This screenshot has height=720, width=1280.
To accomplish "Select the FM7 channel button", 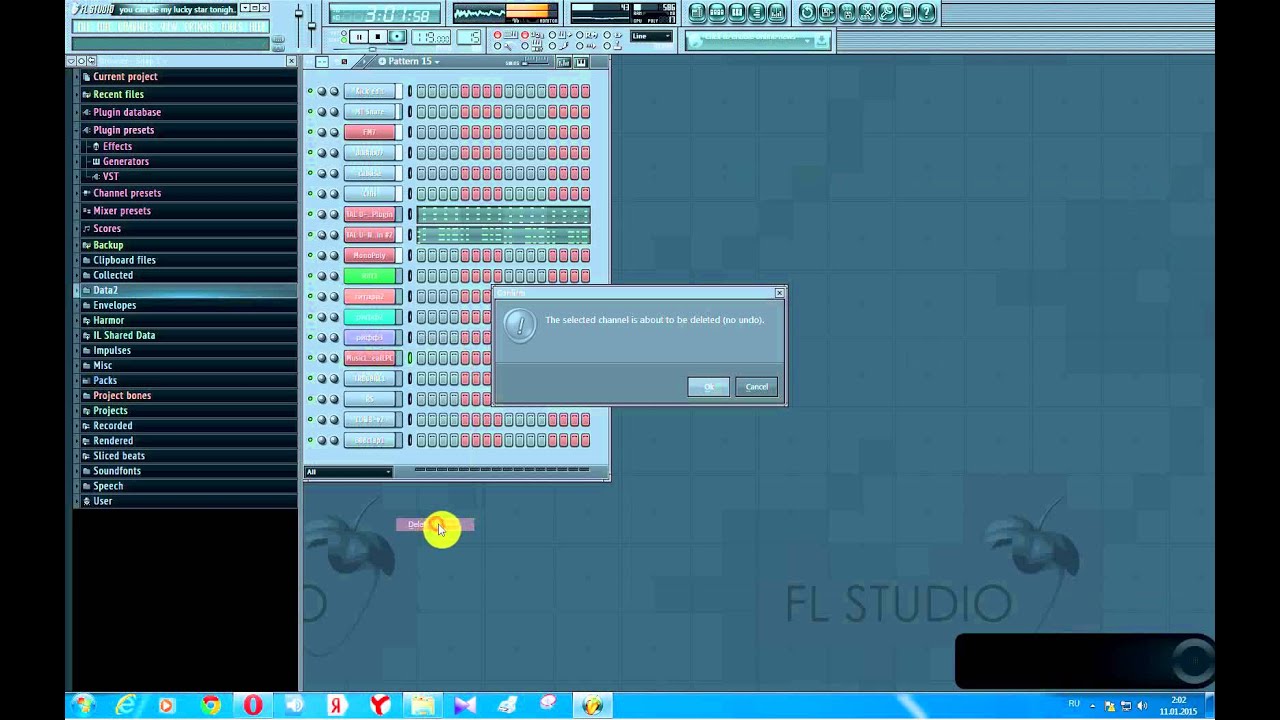I will pos(369,132).
